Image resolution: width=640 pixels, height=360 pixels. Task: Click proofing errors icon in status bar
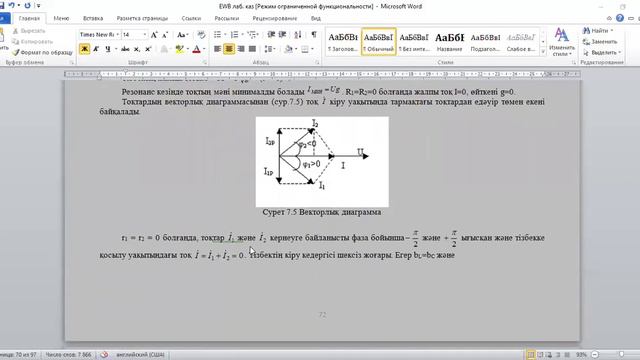pos(104,355)
